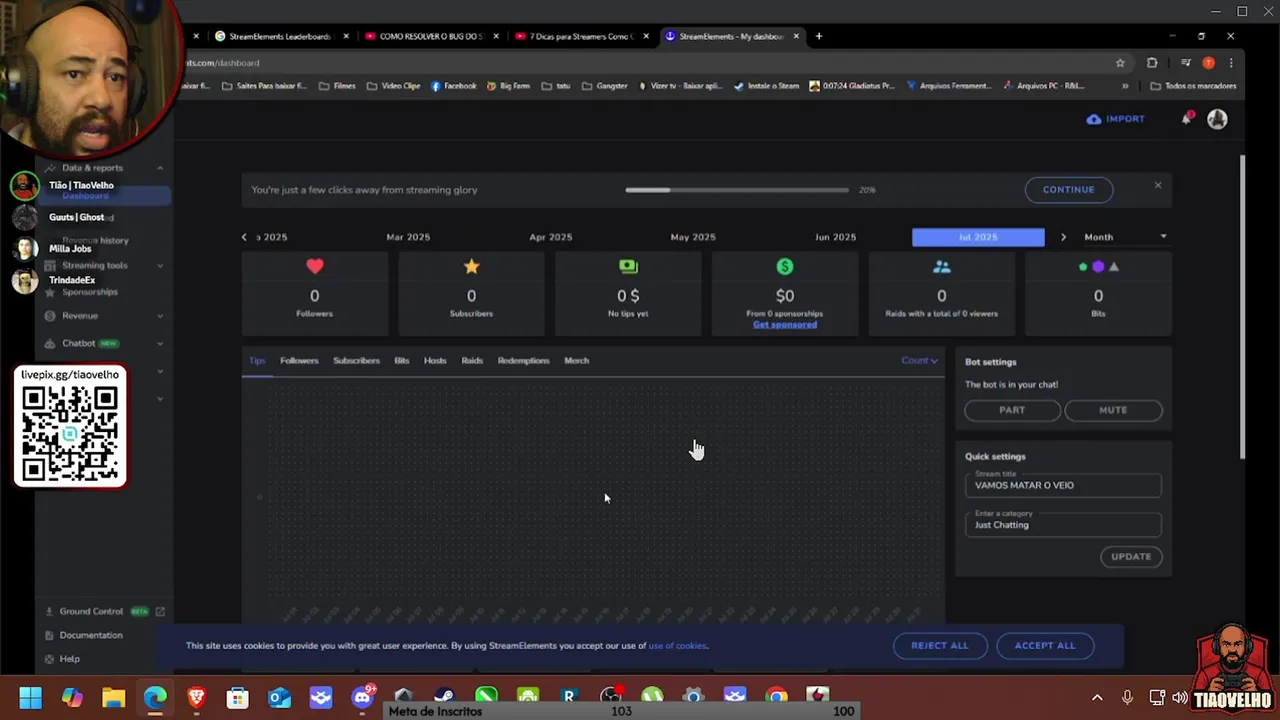1280x720 pixels.
Task: Click the UPDATE quick settings button
Action: coord(1131,556)
